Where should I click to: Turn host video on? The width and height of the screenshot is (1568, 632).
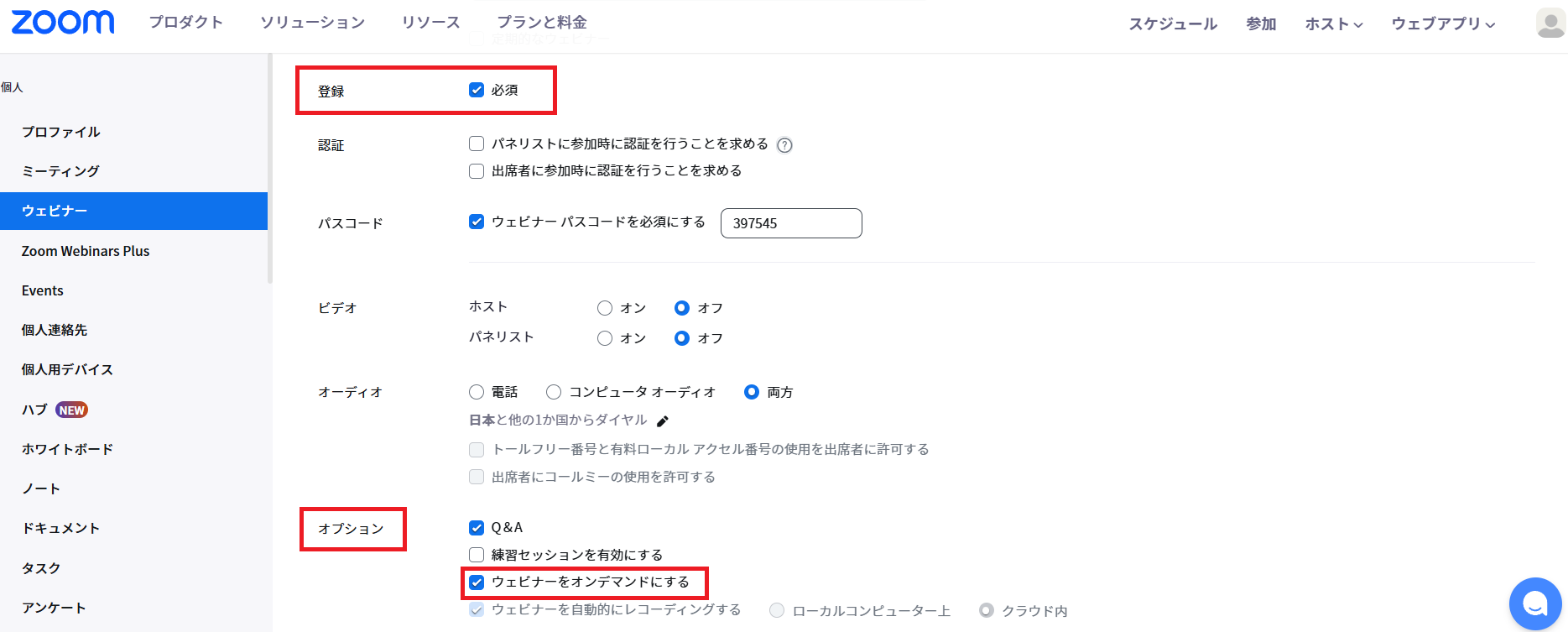click(x=605, y=308)
